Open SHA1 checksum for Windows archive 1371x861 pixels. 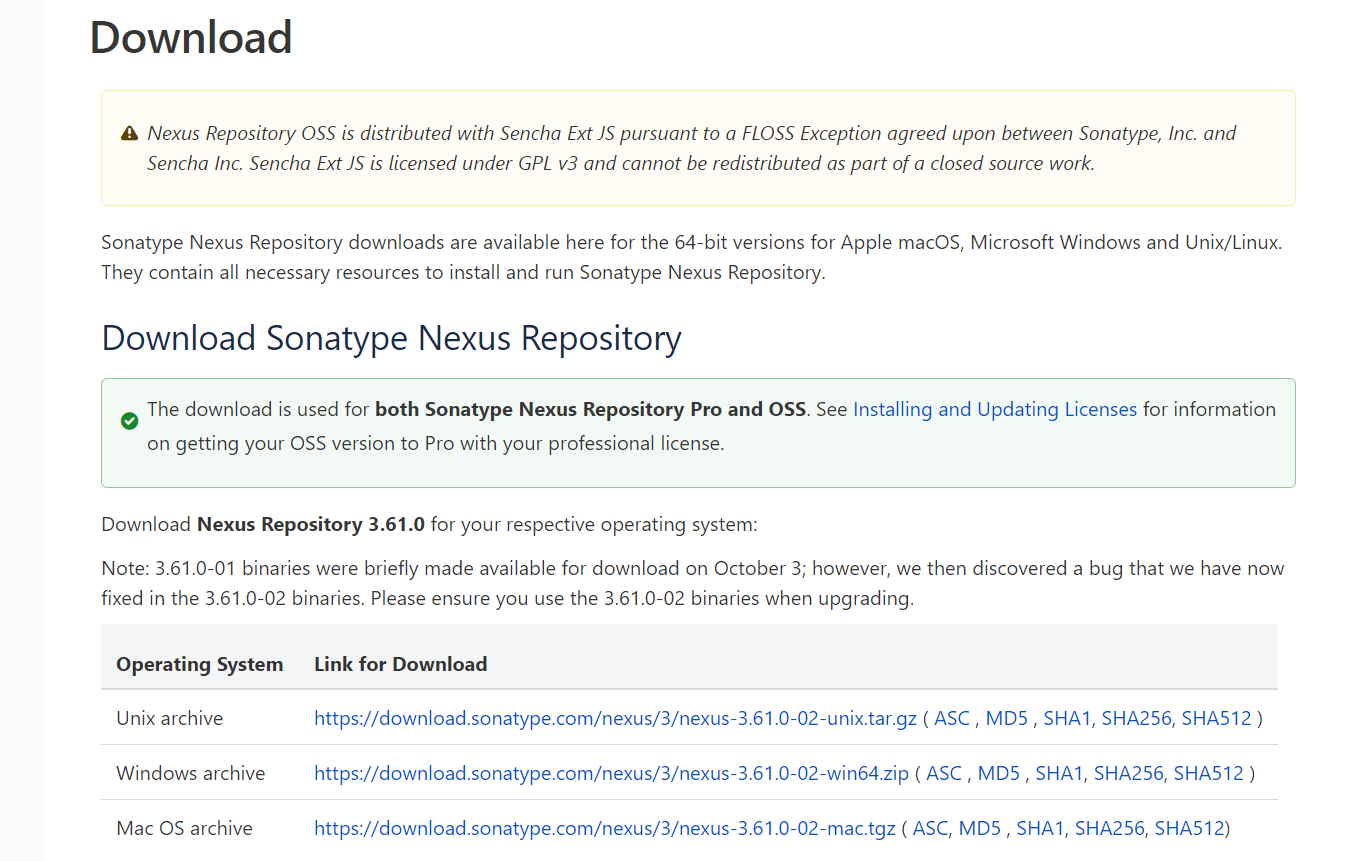1059,773
